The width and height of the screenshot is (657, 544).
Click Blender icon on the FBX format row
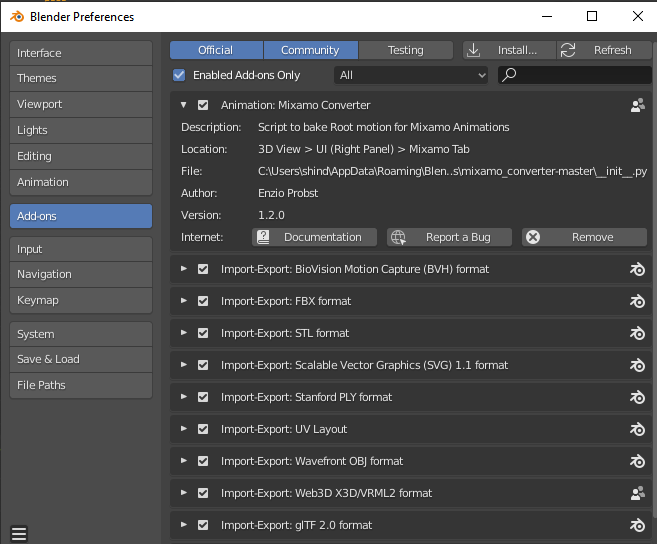pyautogui.click(x=637, y=301)
